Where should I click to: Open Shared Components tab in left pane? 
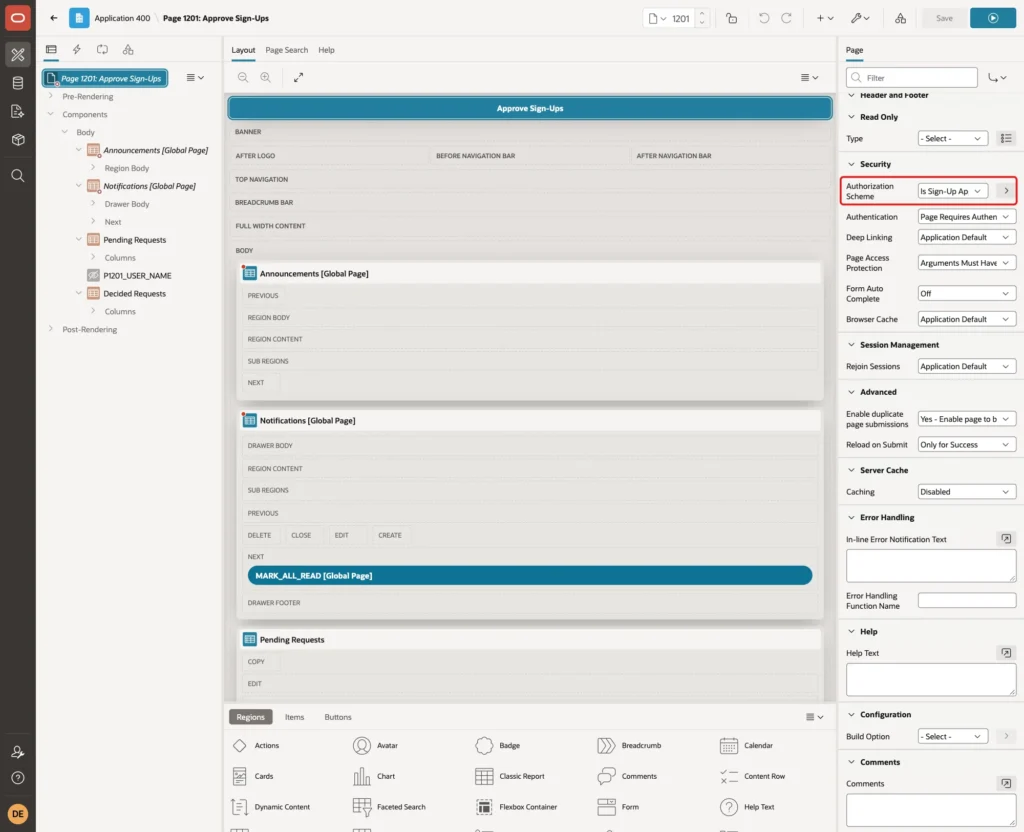point(128,50)
